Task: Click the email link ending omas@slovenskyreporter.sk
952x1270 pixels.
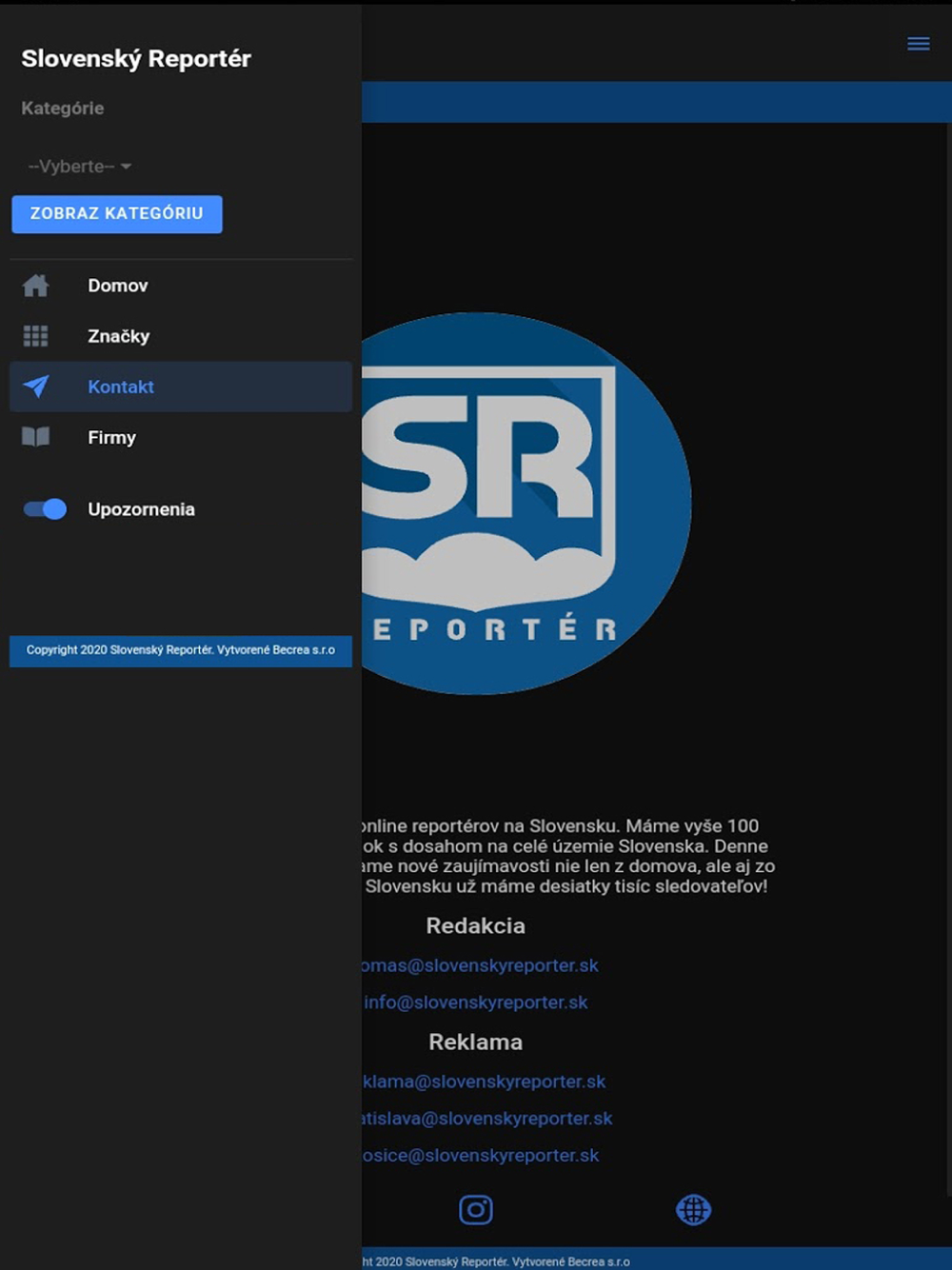Action: 480,965
